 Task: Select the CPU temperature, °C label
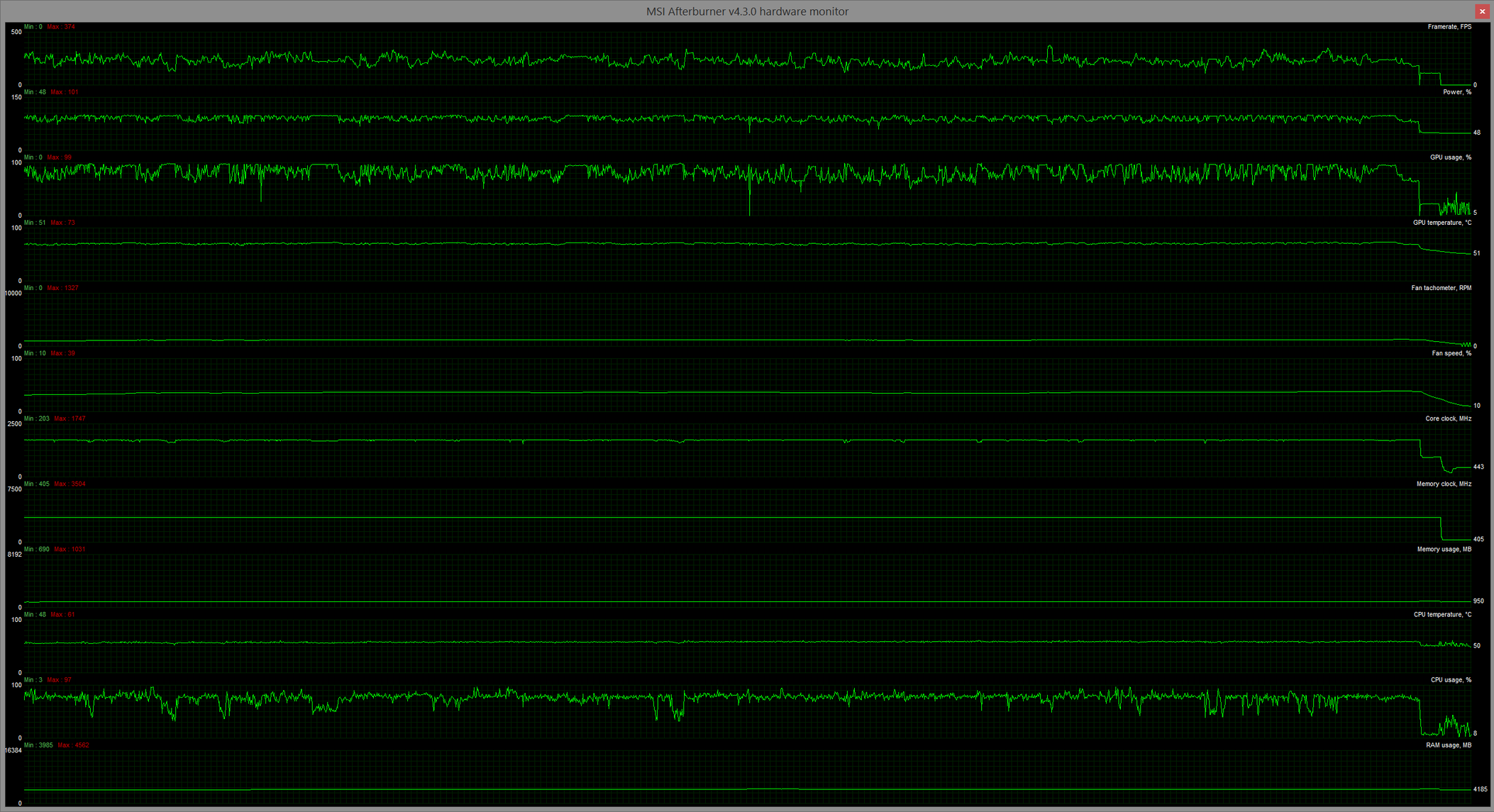(1442, 614)
